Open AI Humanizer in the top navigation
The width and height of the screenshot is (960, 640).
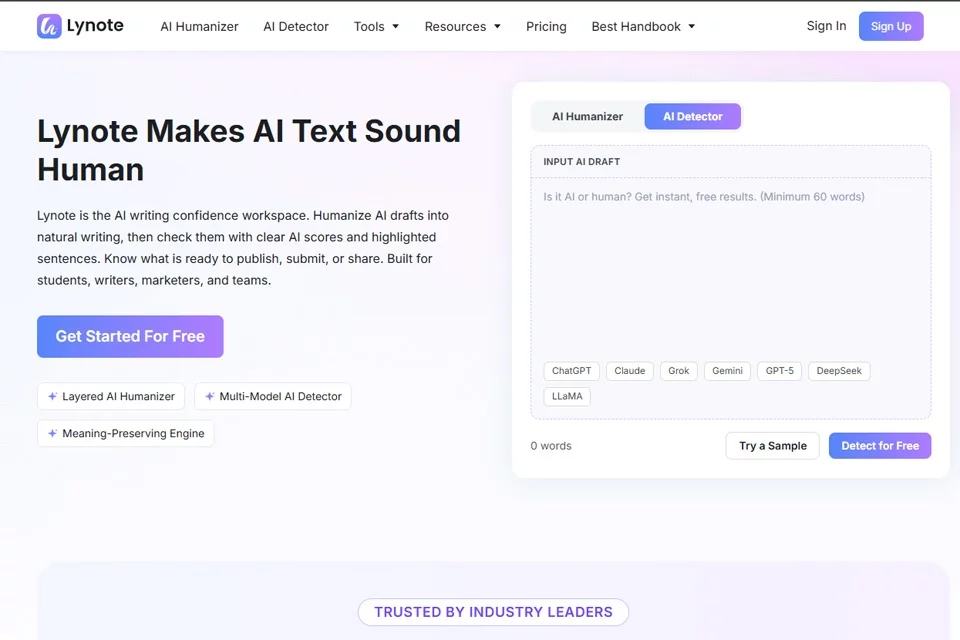199,26
